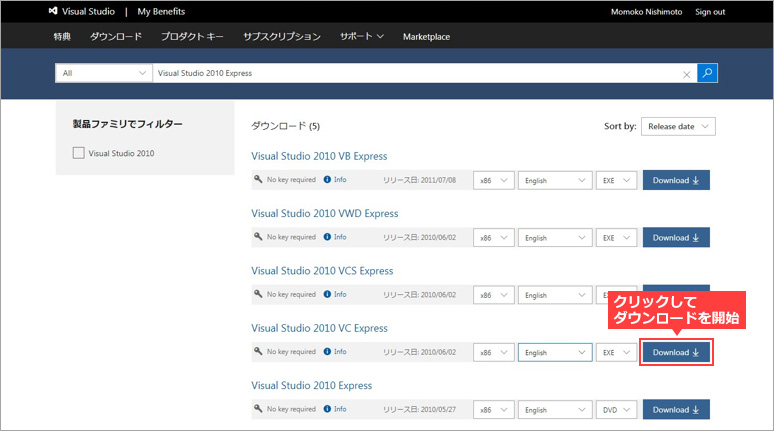The height and width of the screenshot is (431, 774).
Task: Open the DVD format dropdown for Visual Studio 2010 Express
Action: (x=616, y=410)
